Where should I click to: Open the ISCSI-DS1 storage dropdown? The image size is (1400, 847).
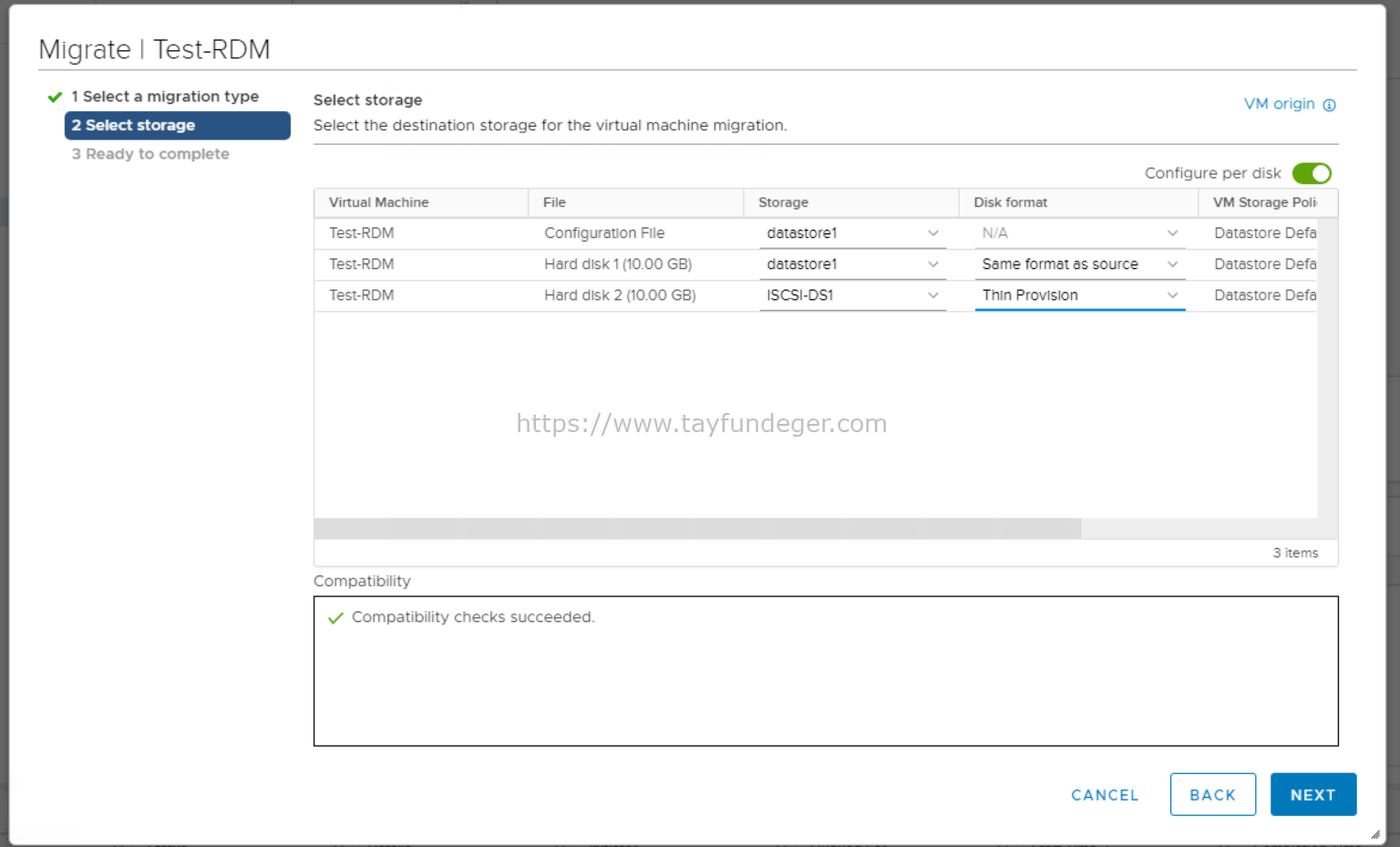pyautogui.click(x=933, y=294)
